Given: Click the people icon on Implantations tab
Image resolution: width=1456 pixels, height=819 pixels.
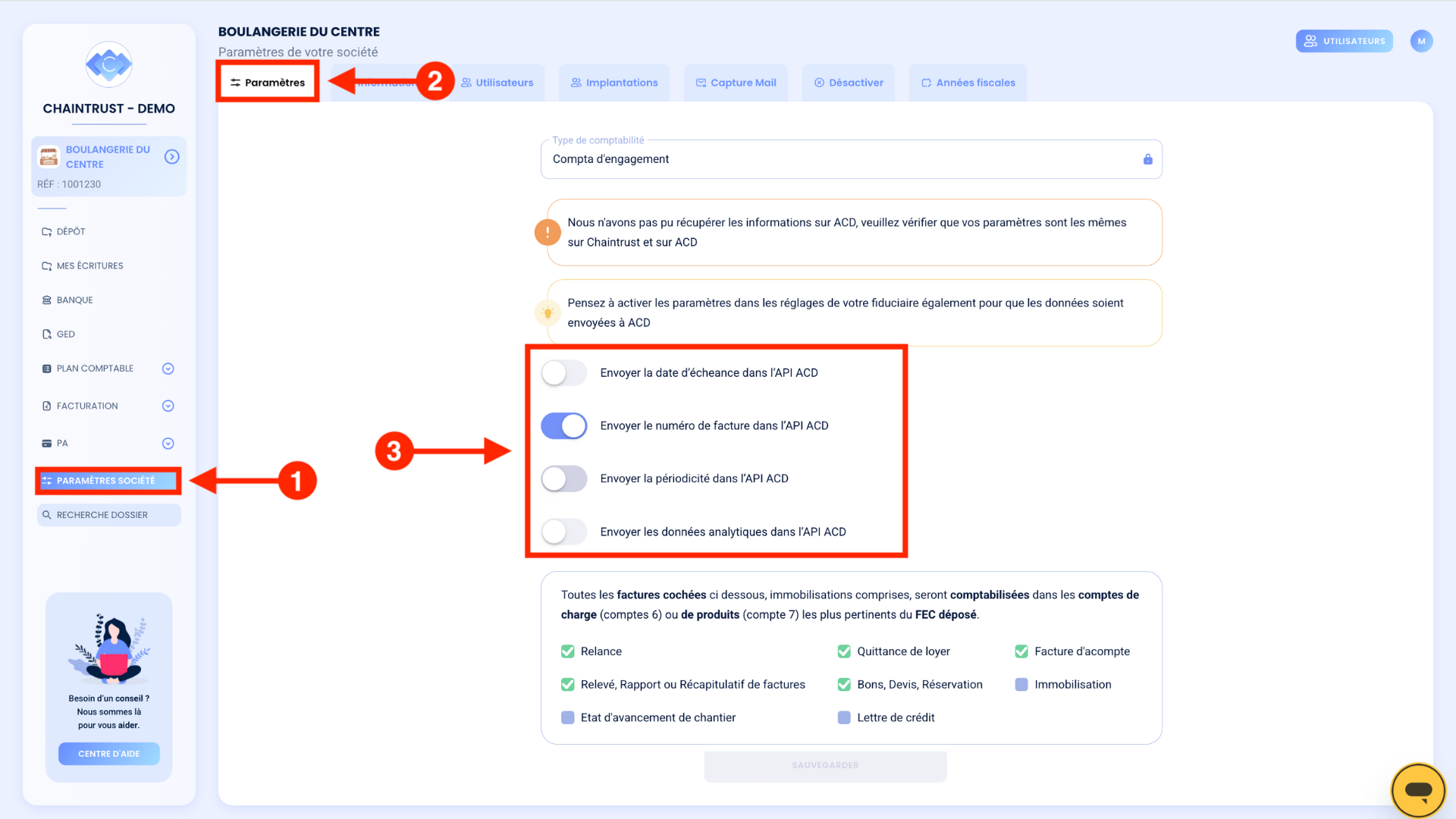Looking at the screenshot, I should [x=576, y=83].
